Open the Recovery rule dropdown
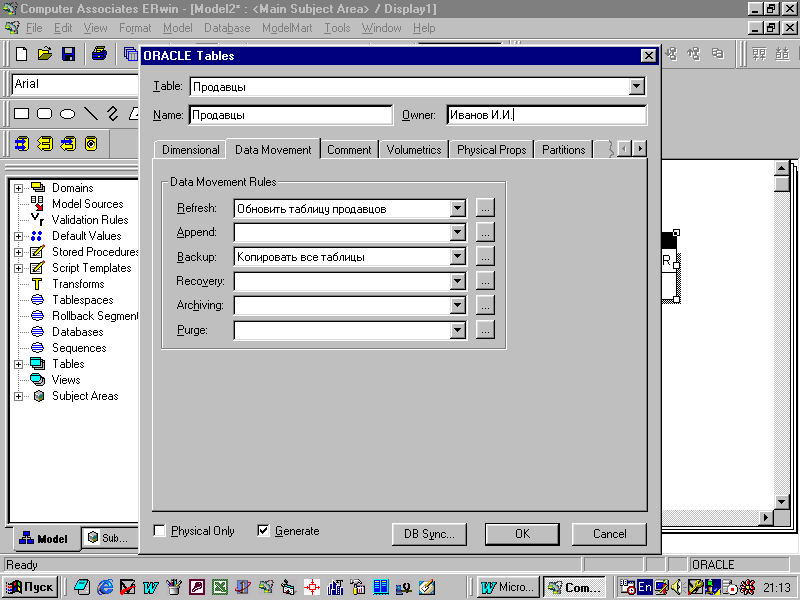The height and width of the screenshot is (600, 800). click(458, 281)
